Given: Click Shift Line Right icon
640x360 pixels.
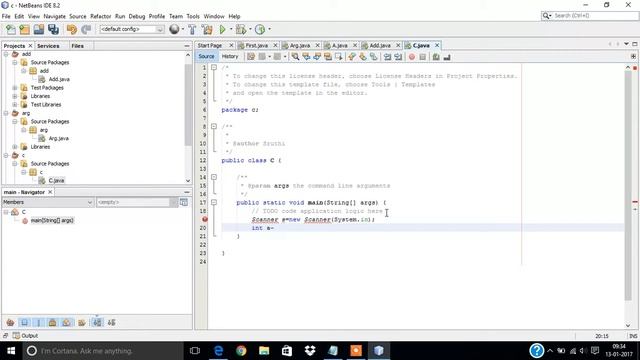Looking at the screenshot, I should [398, 57].
